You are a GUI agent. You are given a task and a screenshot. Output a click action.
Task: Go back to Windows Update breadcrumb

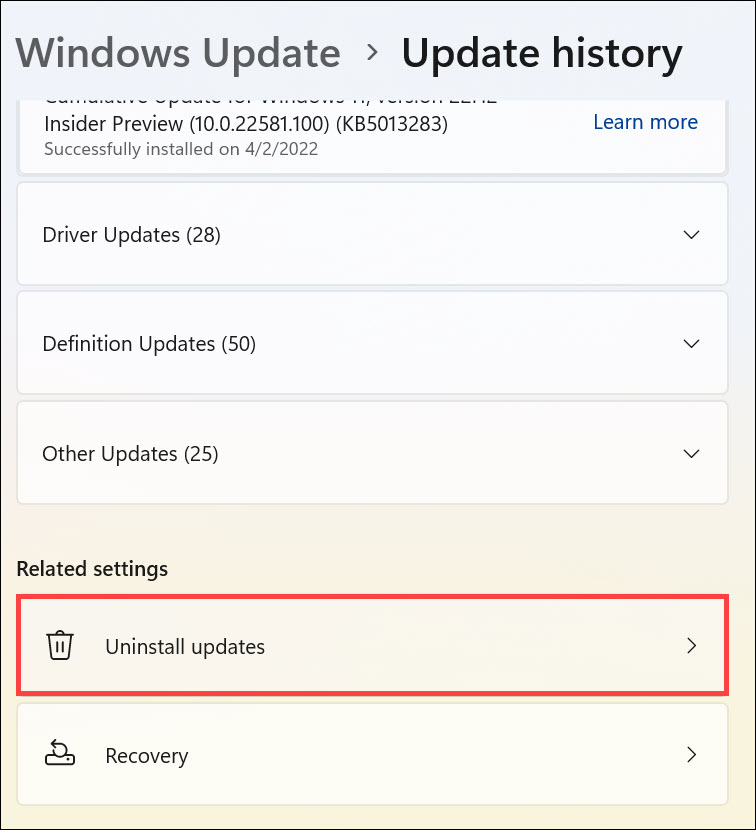click(x=178, y=52)
